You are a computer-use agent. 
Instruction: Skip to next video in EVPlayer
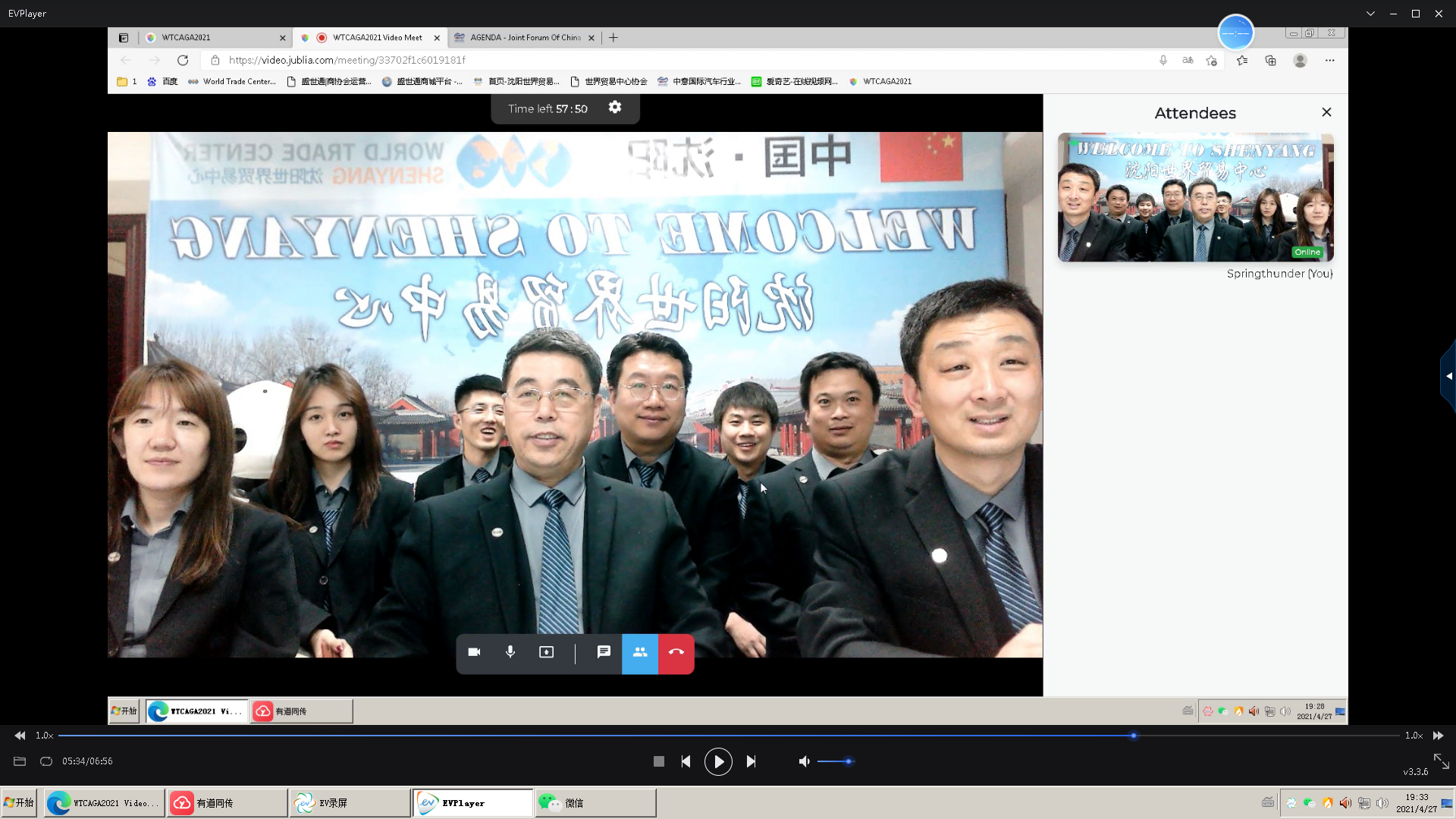click(751, 761)
